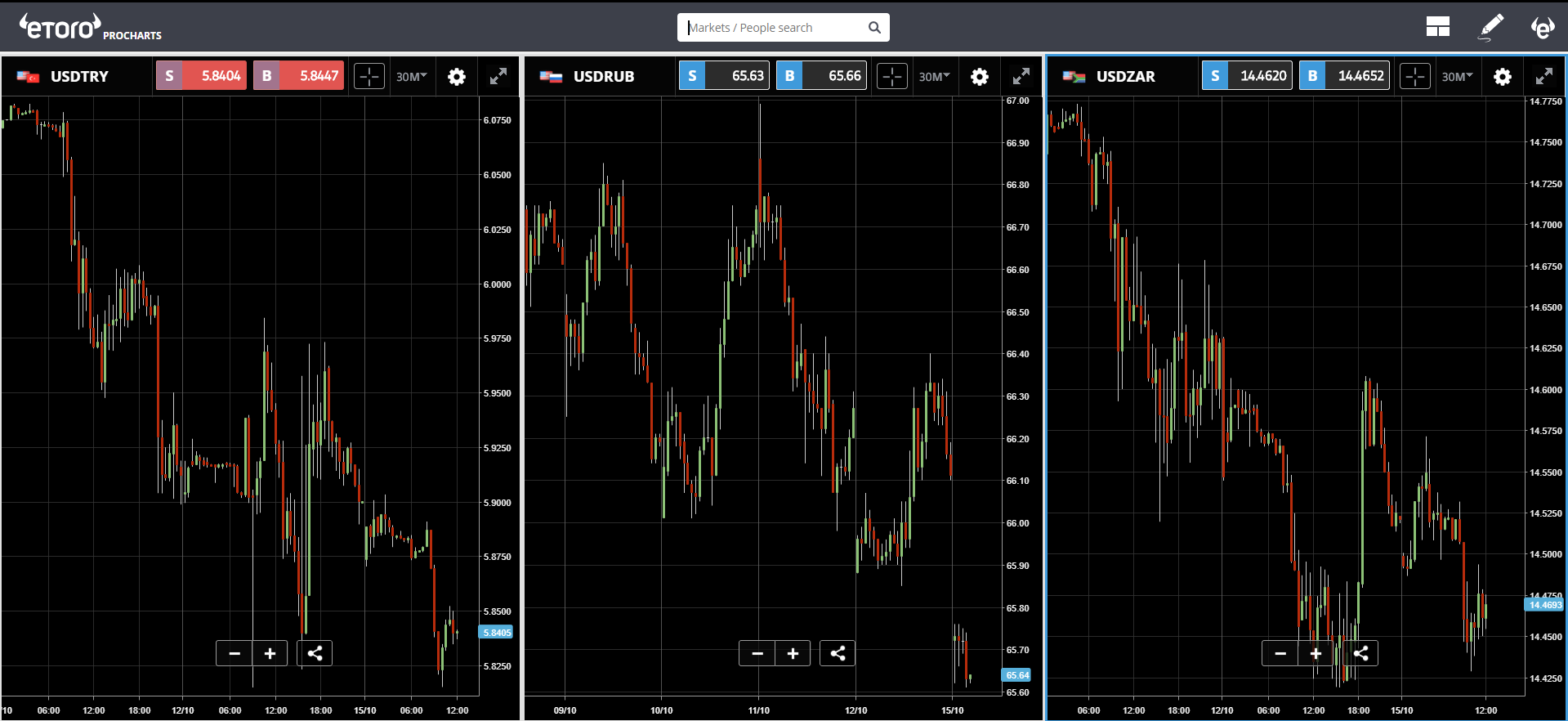This screenshot has height=721, width=1568.
Task: Click the USDZAR Buy price 14.4652
Action: 1344,76
